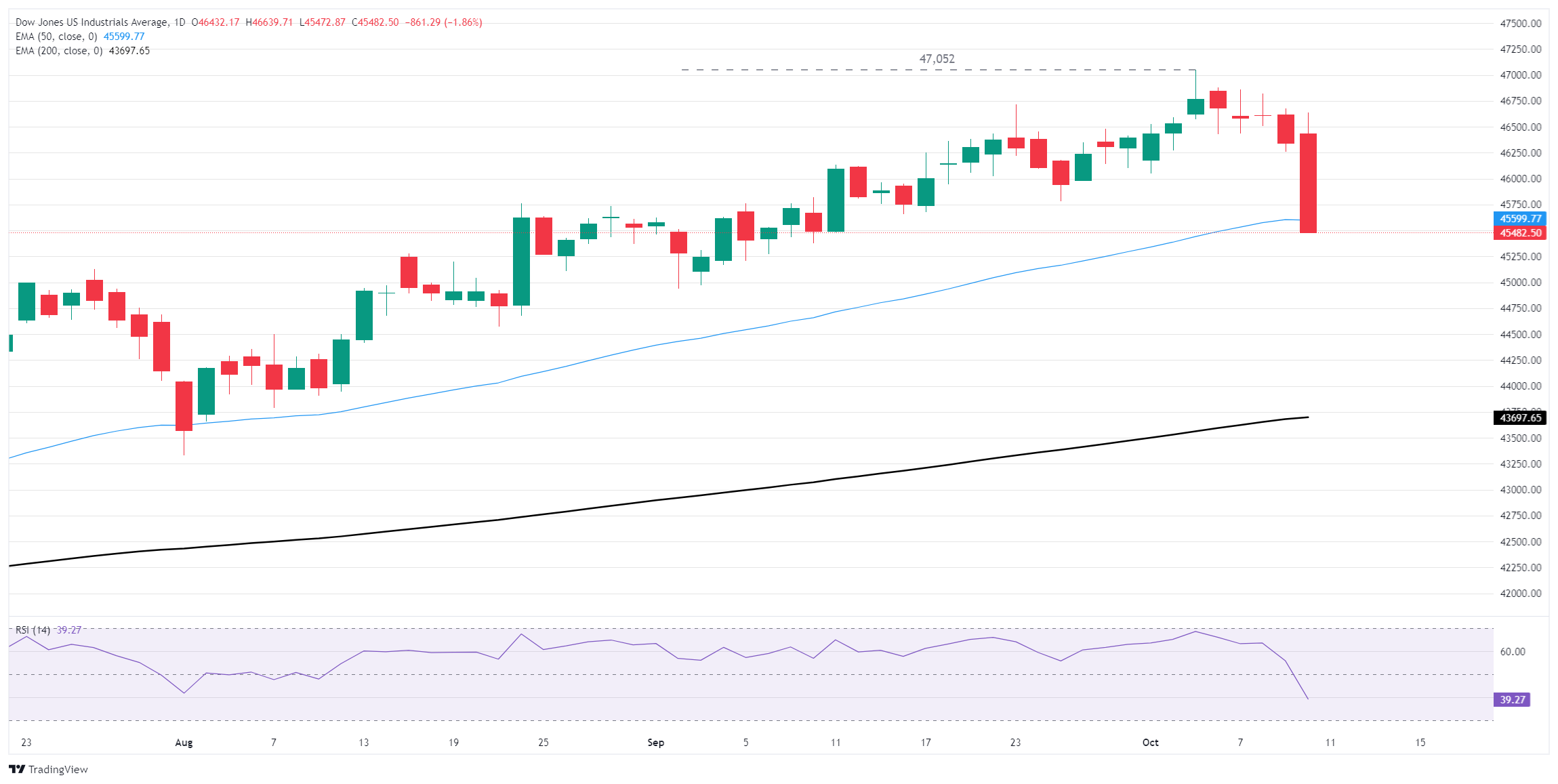Click the 47500.00 price axis label

pyautogui.click(x=1520, y=23)
